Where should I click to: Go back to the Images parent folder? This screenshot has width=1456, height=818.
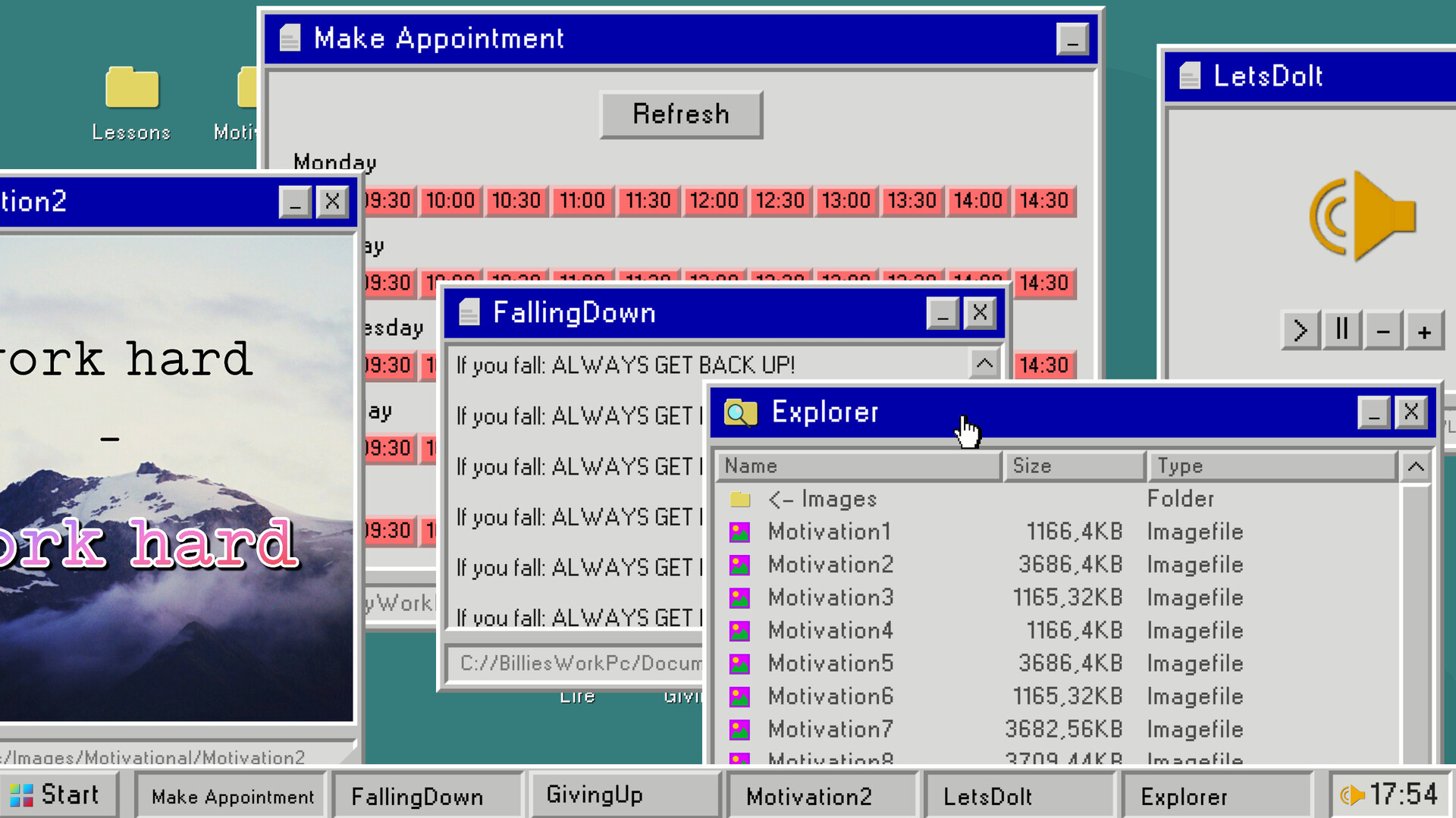click(822, 499)
